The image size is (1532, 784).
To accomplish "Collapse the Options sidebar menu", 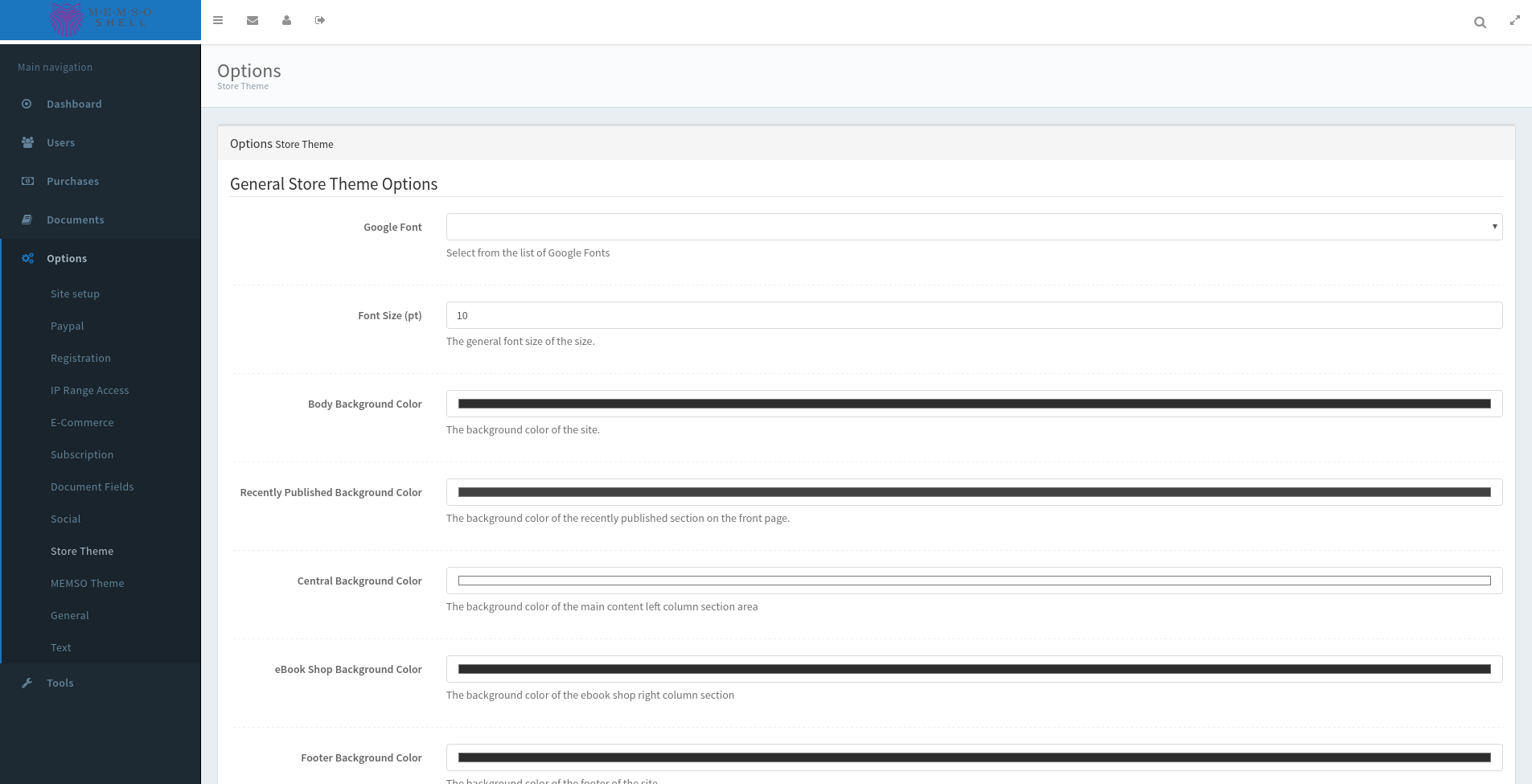I will click(x=67, y=258).
